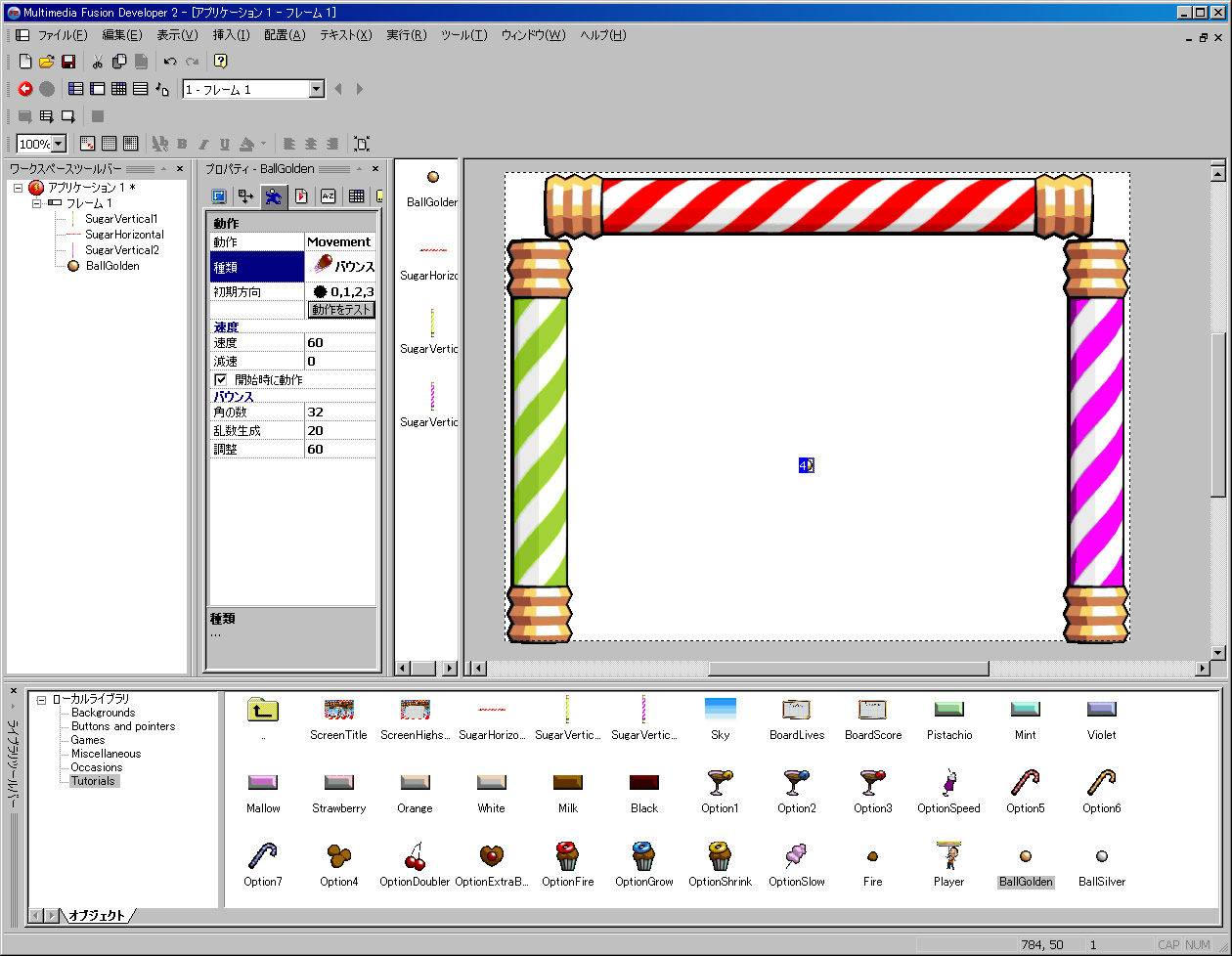This screenshot has width=1232, height=956.
Task: Click the red back arrow icon
Action: [25, 89]
